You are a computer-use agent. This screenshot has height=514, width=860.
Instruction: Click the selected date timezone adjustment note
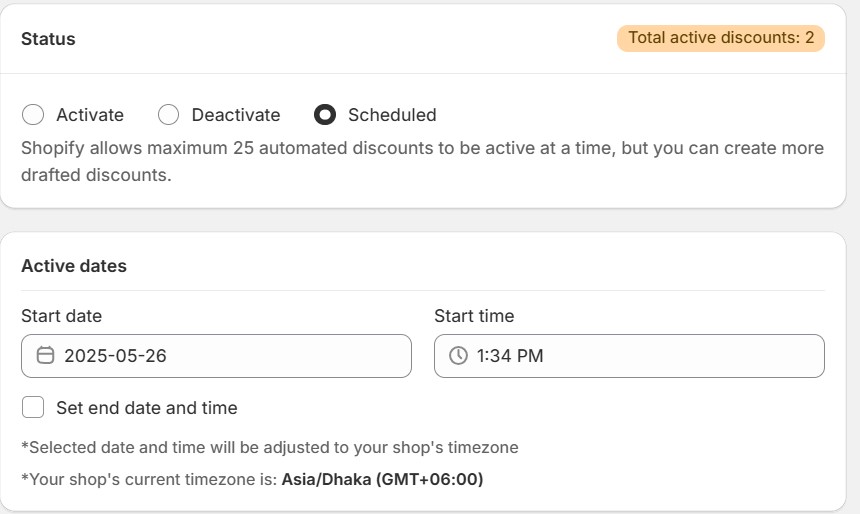(269, 447)
